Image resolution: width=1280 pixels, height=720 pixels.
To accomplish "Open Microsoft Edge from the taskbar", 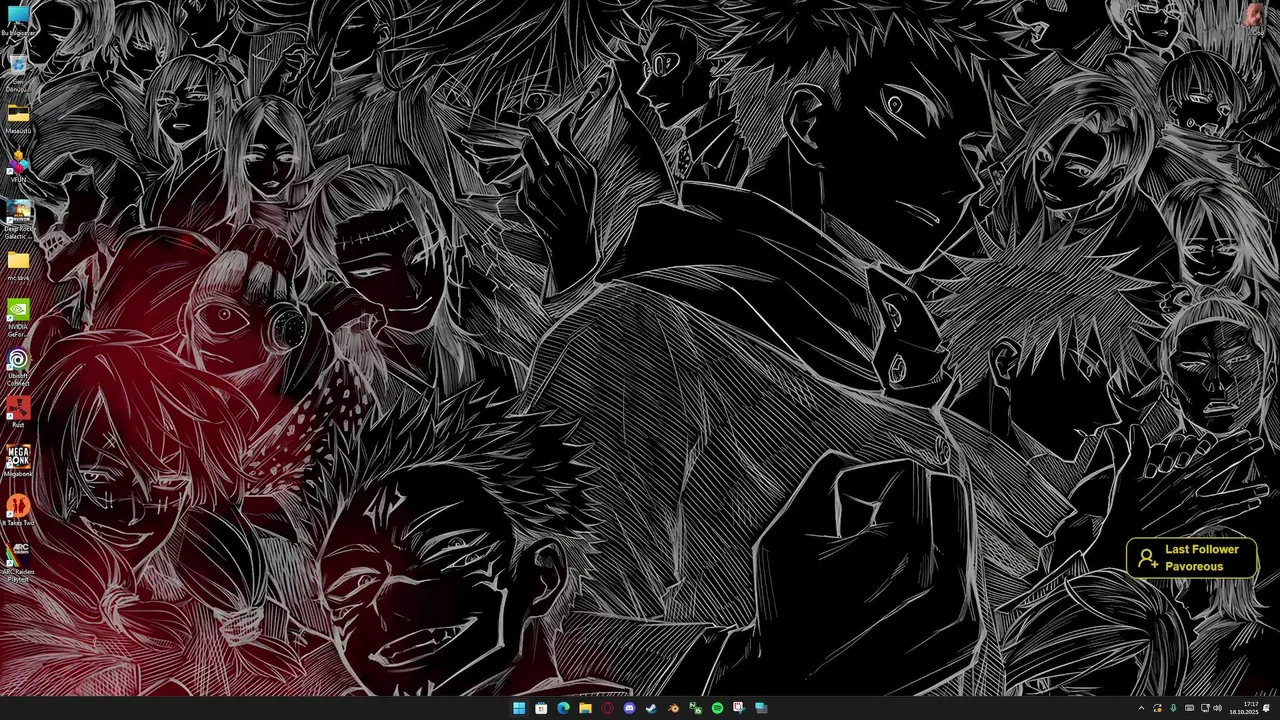I will (563, 708).
